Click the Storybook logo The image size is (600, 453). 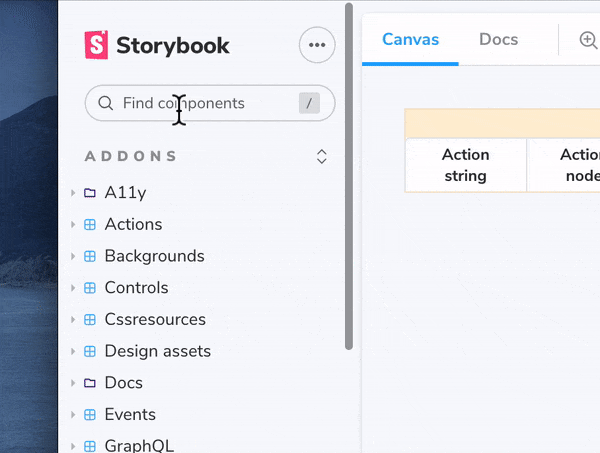[157, 45]
